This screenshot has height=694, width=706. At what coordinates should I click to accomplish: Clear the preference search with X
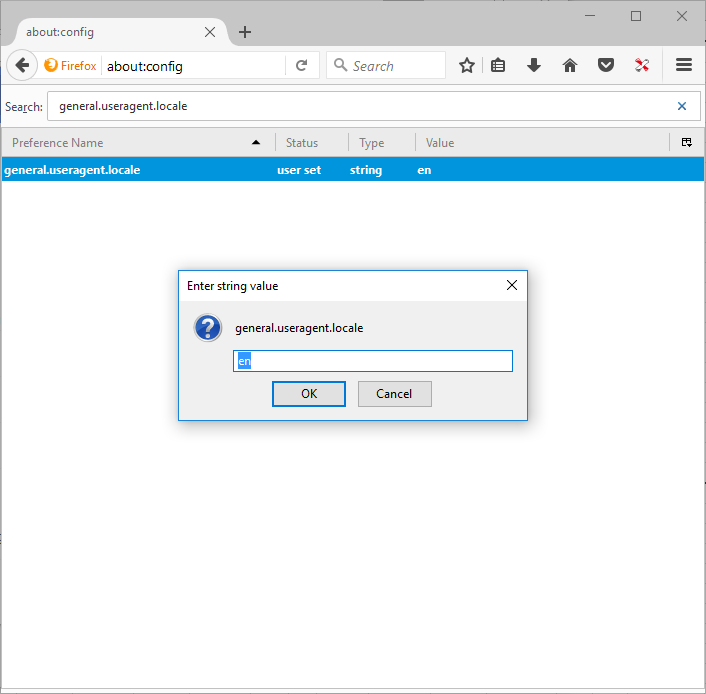click(x=682, y=106)
